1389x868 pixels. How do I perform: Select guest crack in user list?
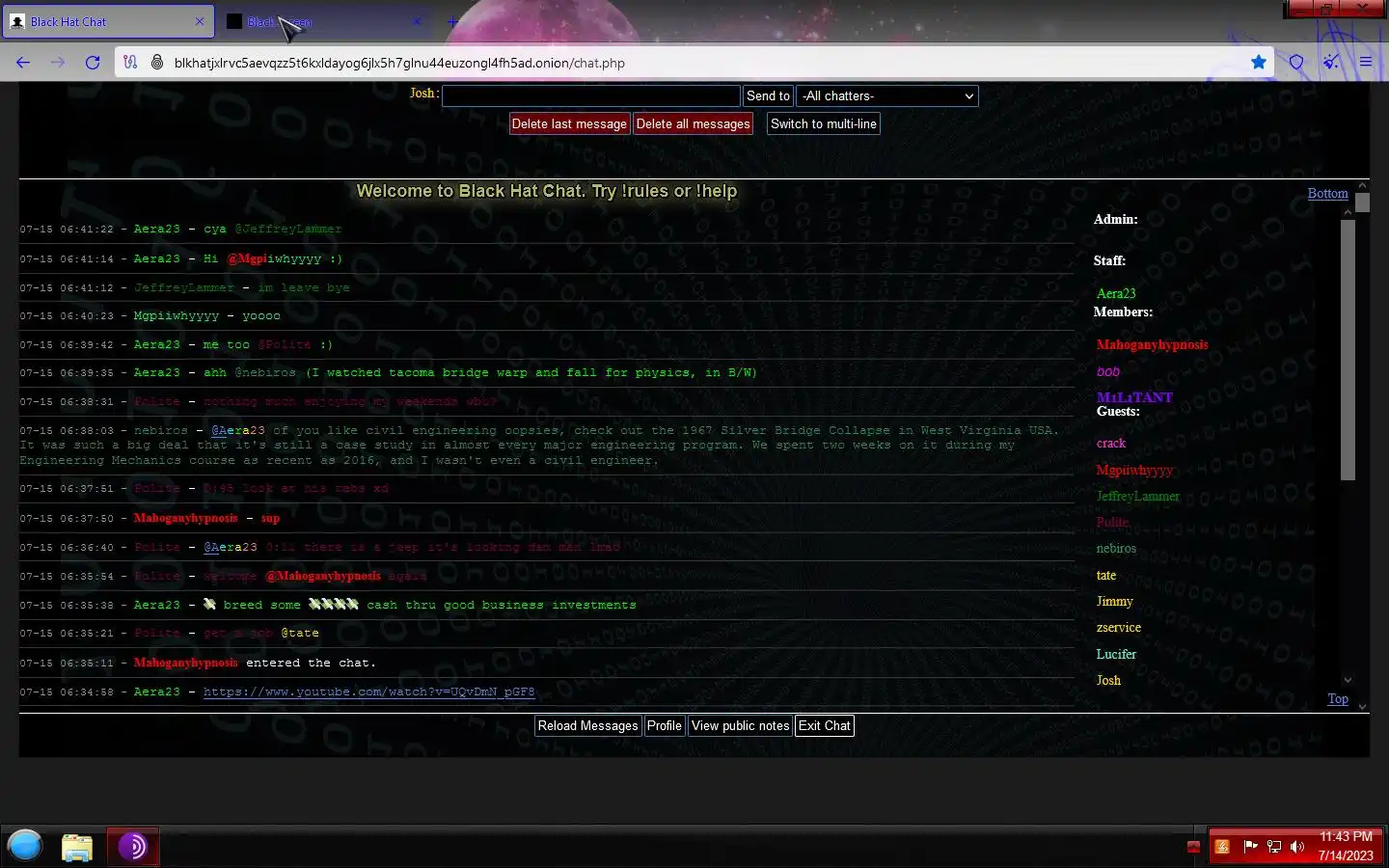[1111, 443]
